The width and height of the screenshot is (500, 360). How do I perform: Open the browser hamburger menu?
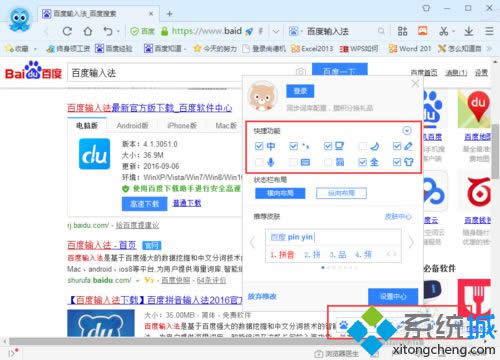click(489, 31)
